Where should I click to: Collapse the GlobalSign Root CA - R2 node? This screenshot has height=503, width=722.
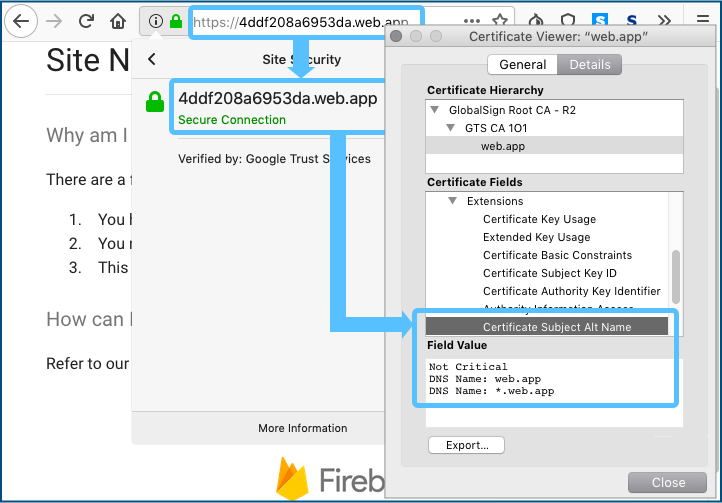[434, 110]
